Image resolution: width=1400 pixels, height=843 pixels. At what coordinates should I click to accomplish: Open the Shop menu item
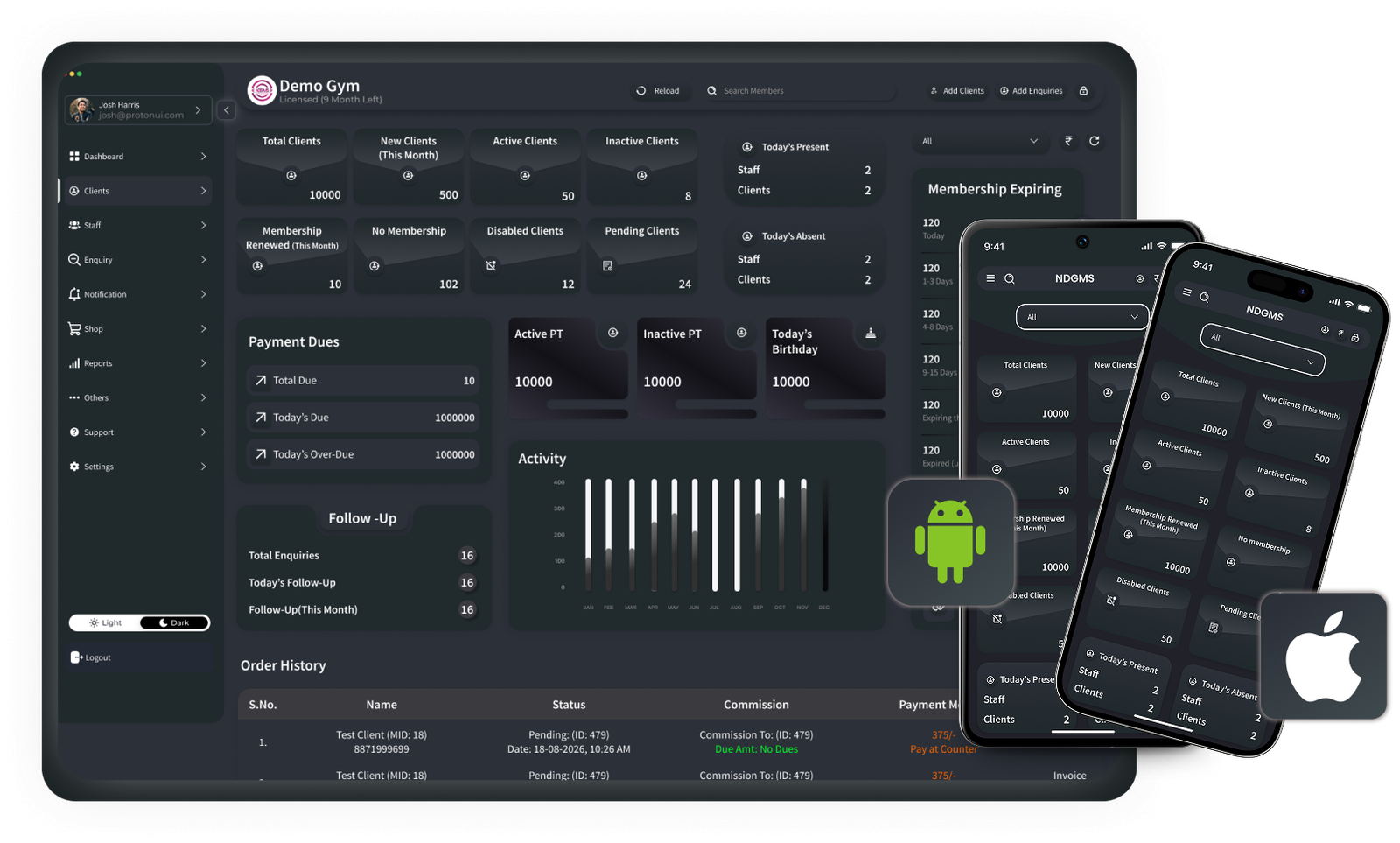pos(136,329)
